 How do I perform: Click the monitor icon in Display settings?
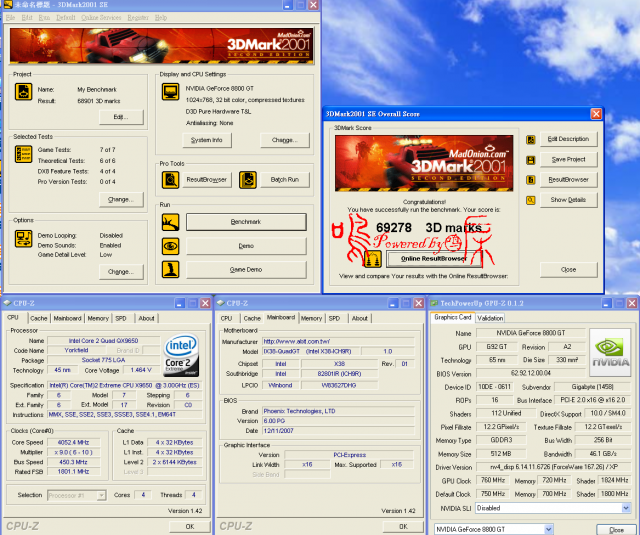(170, 92)
